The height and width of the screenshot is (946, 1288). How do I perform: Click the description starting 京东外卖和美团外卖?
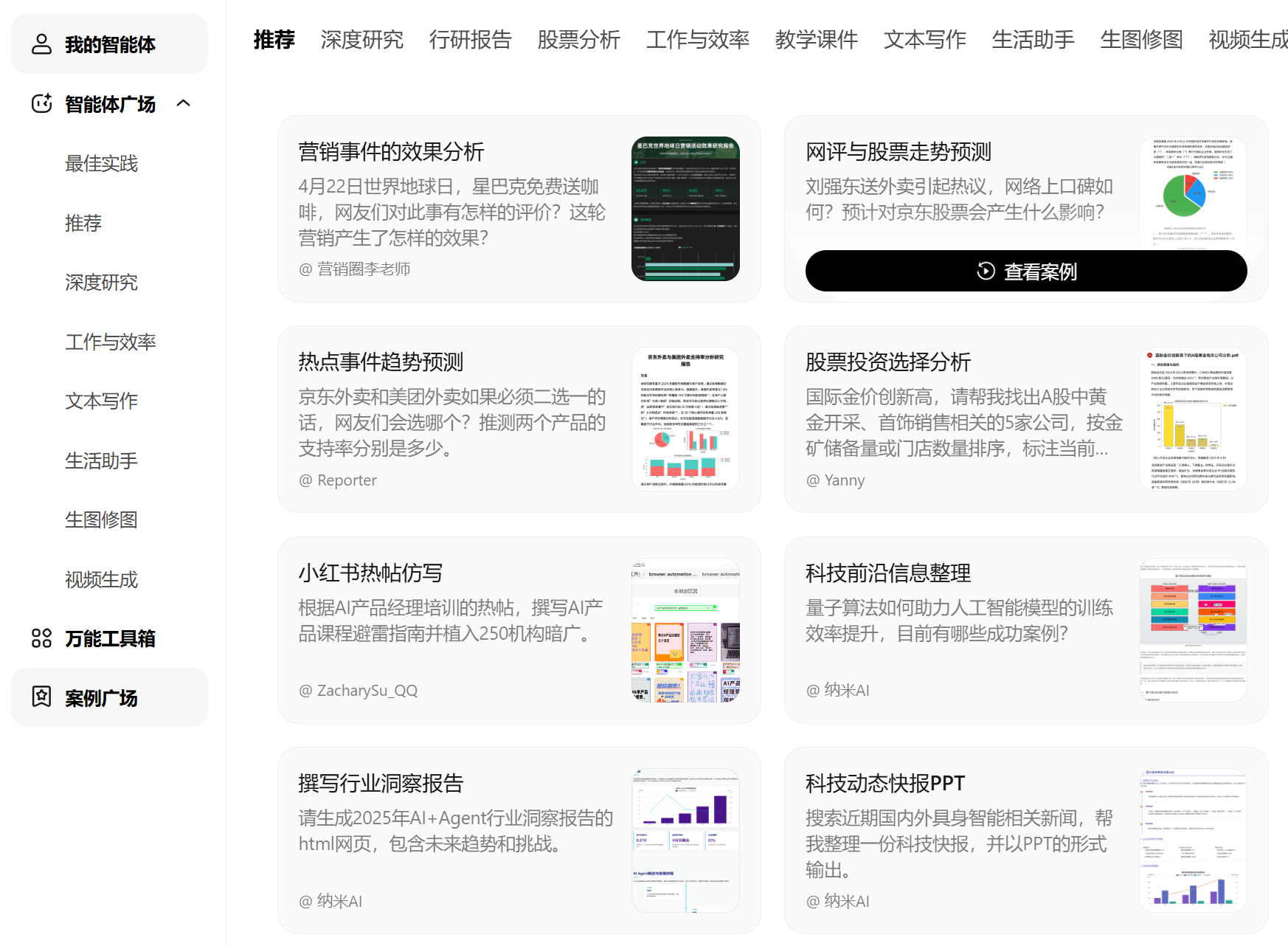pyautogui.click(x=451, y=422)
